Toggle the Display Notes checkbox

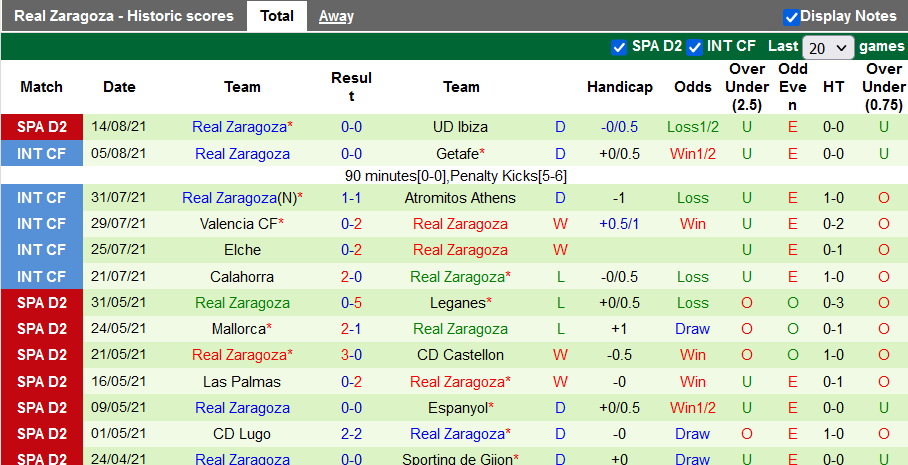(x=791, y=17)
